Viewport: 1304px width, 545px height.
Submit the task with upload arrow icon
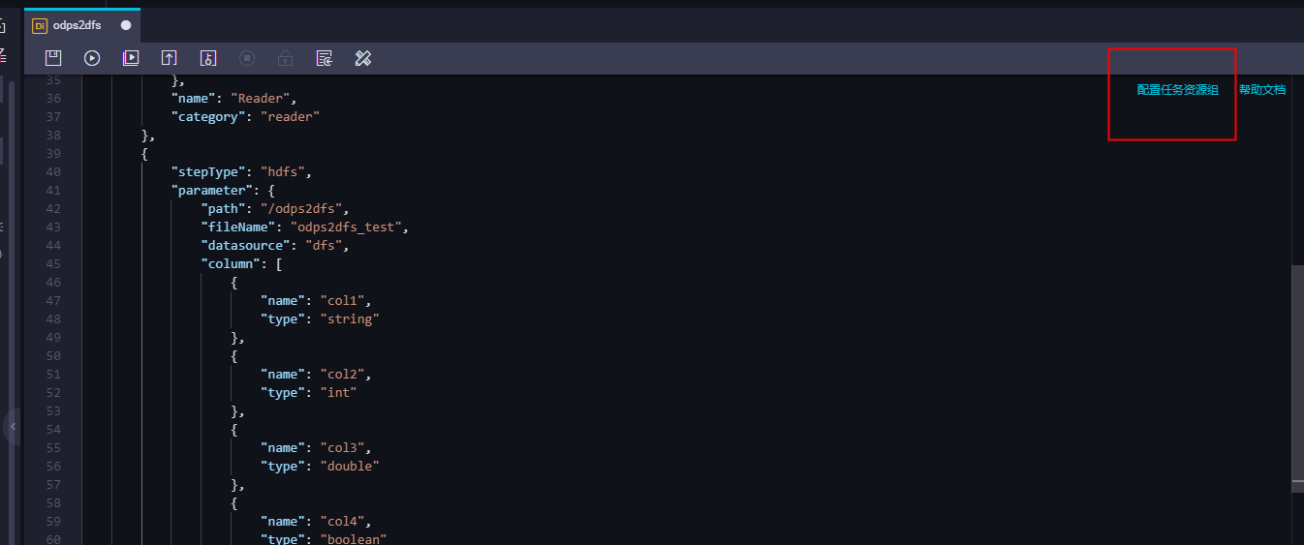point(170,58)
